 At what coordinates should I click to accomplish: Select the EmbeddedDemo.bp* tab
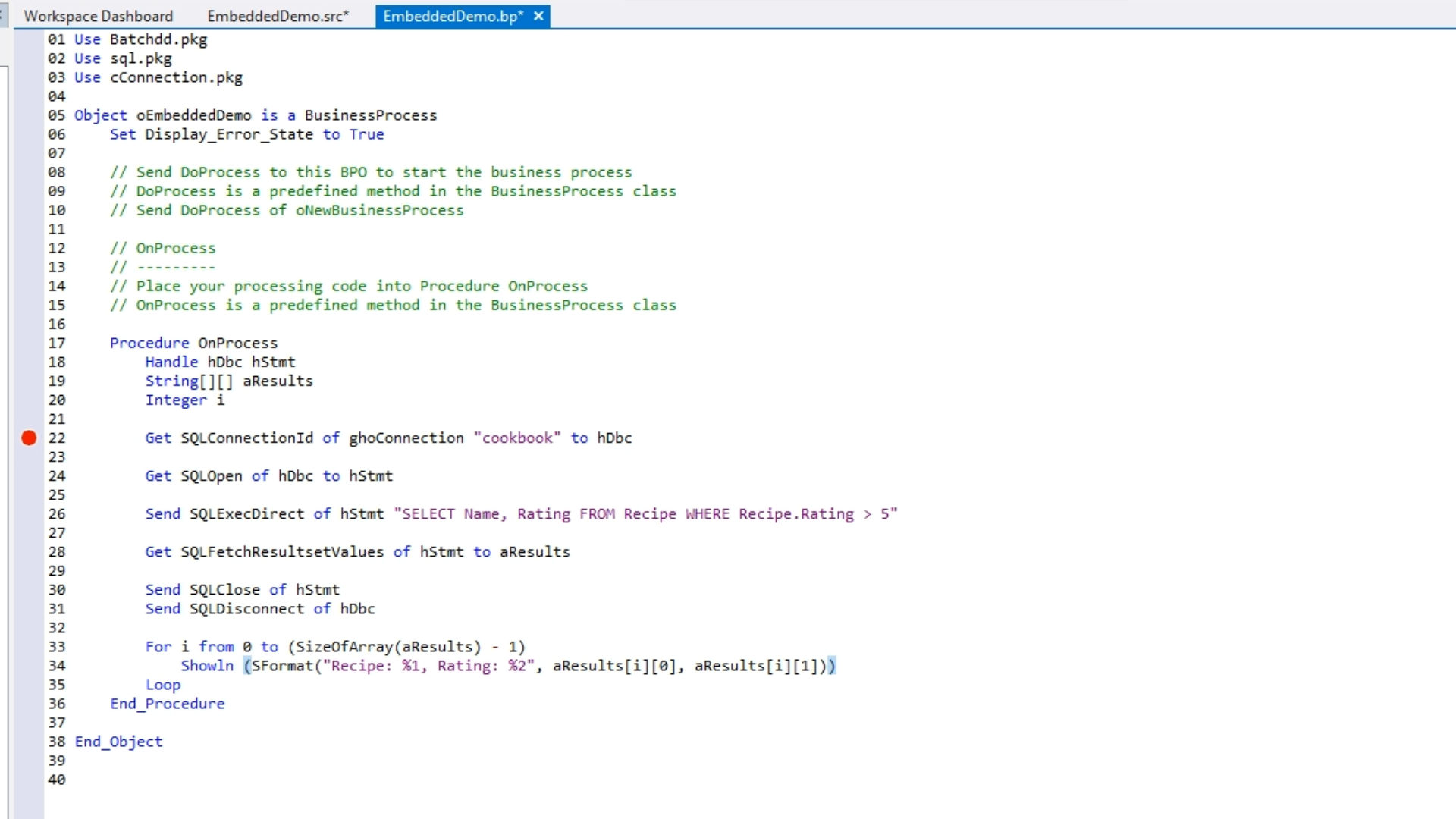pos(452,16)
